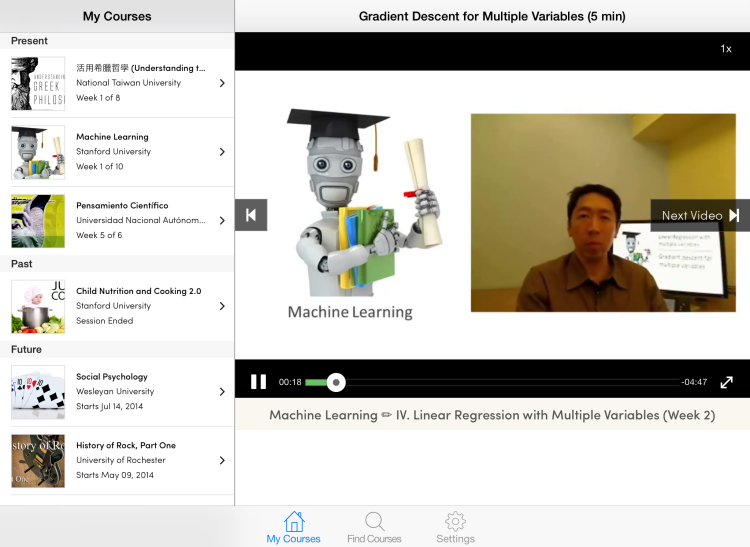Open the Social Psychology playing cards thumbnail

(x=38, y=392)
